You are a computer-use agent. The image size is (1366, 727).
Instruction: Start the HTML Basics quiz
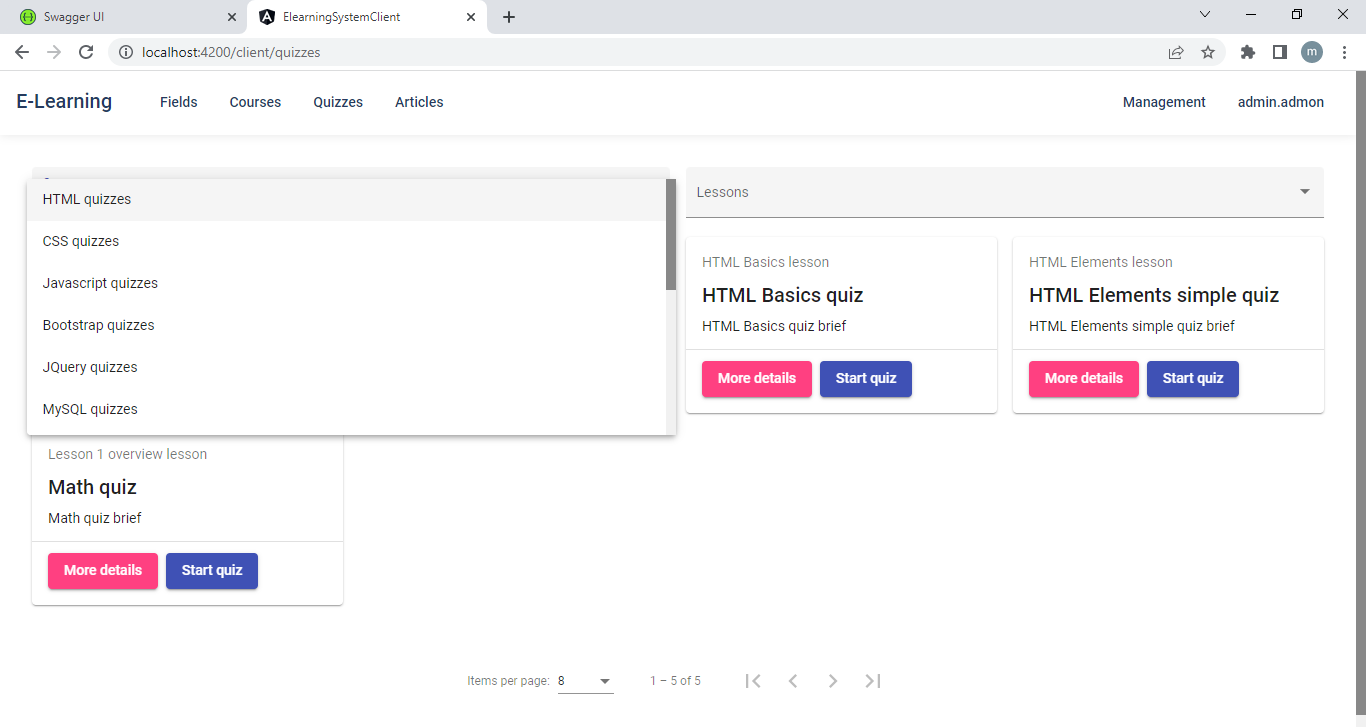point(866,379)
